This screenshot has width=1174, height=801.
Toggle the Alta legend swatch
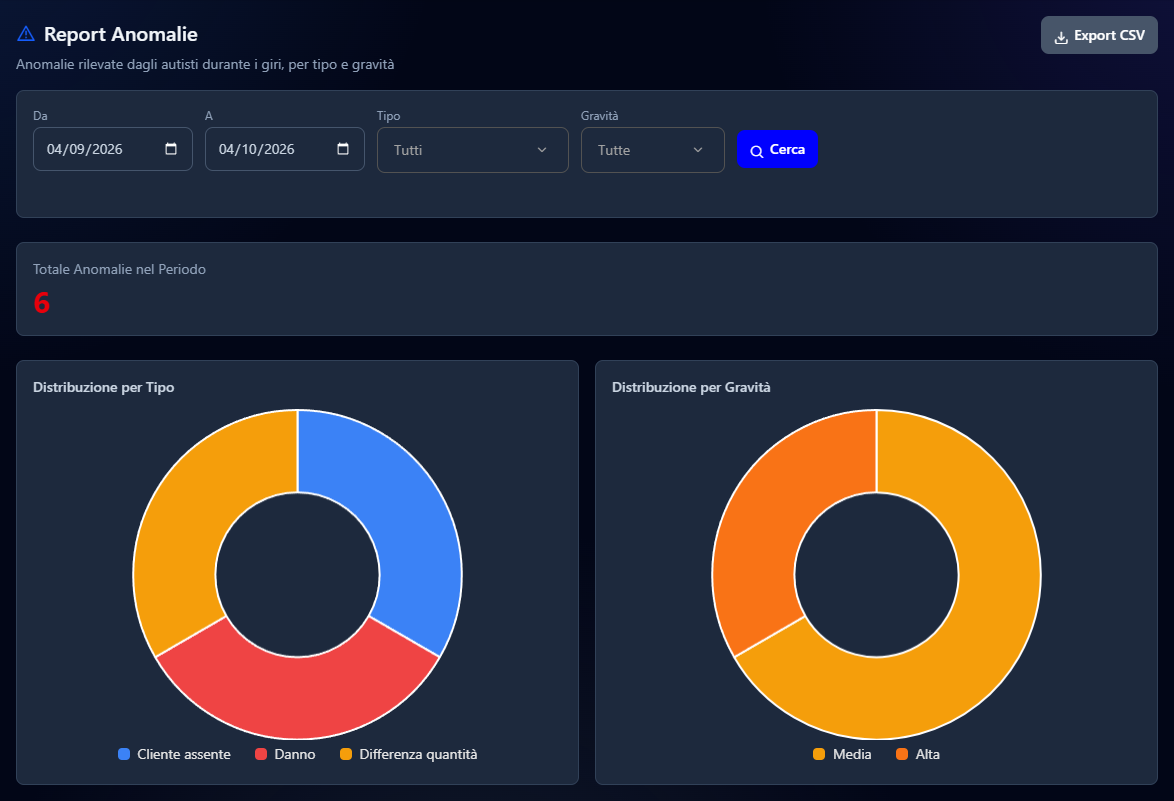click(902, 754)
